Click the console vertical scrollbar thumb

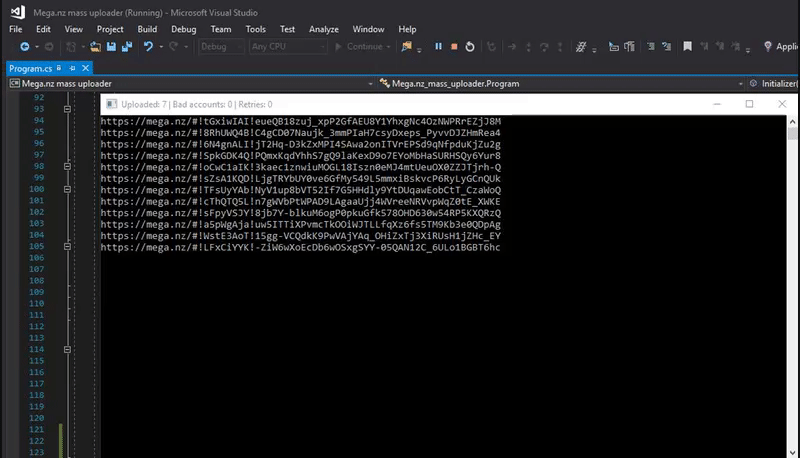tap(792, 133)
